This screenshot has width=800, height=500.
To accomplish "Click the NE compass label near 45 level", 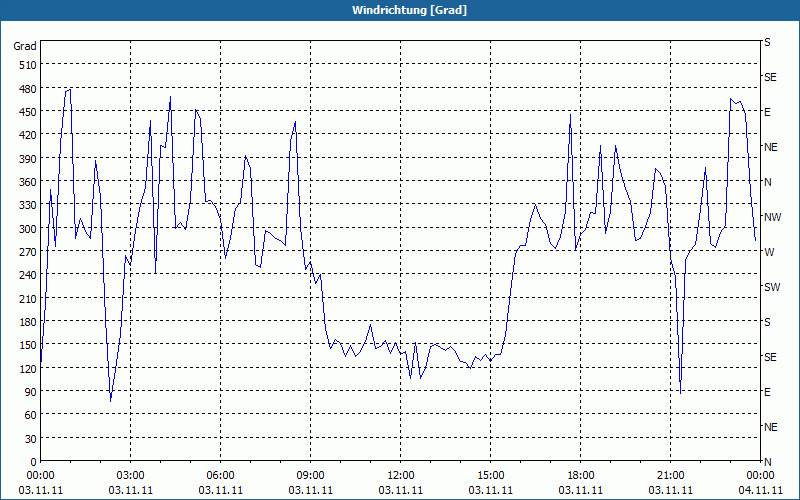I will pyautogui.click(x=770, y=427).
